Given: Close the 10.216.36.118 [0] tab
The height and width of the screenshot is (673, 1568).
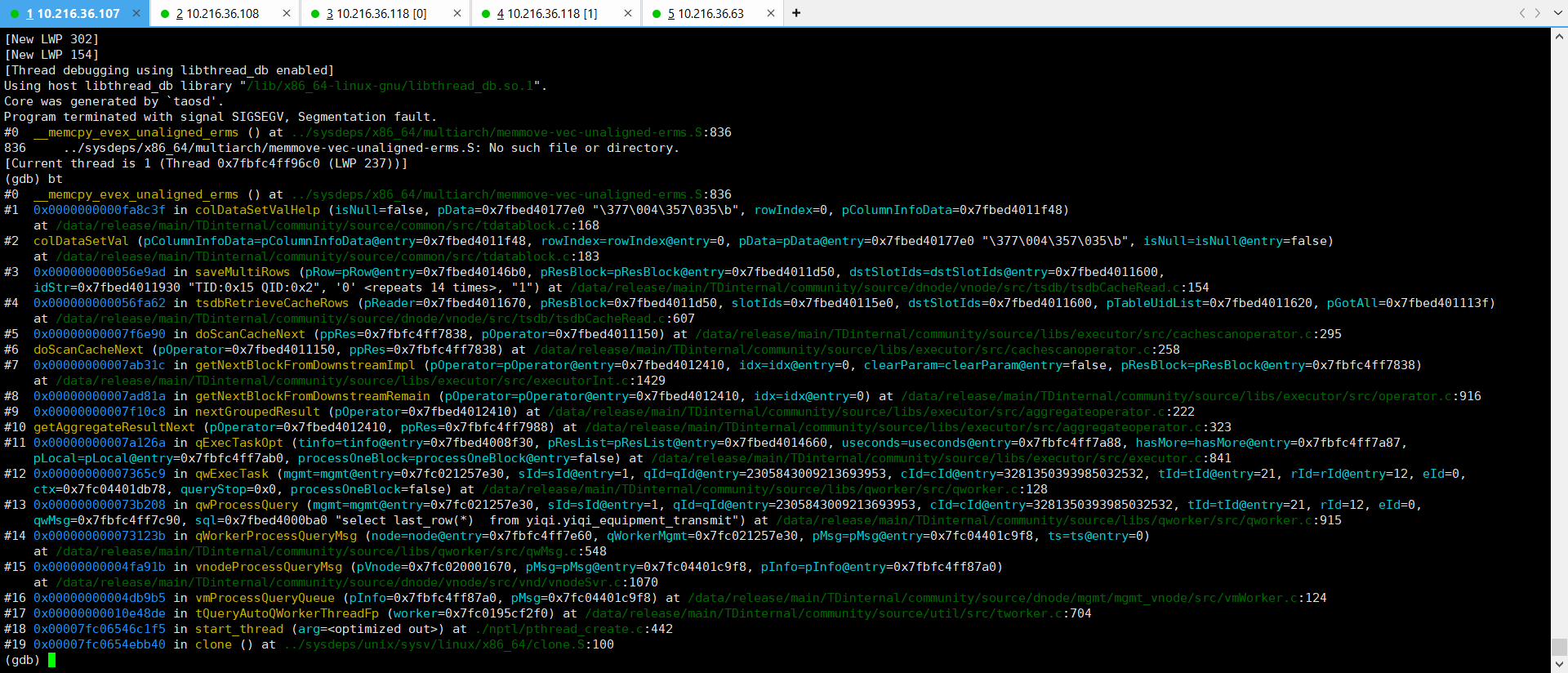Looking at the screenshot, I should [x=457, y=13].
